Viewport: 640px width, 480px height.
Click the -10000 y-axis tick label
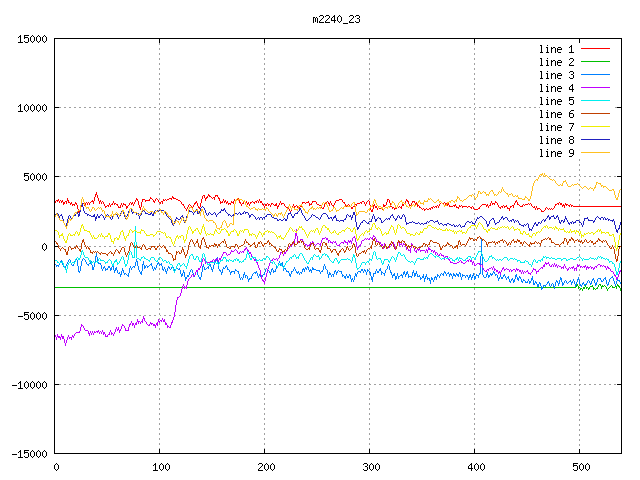[x=28, y=384]
